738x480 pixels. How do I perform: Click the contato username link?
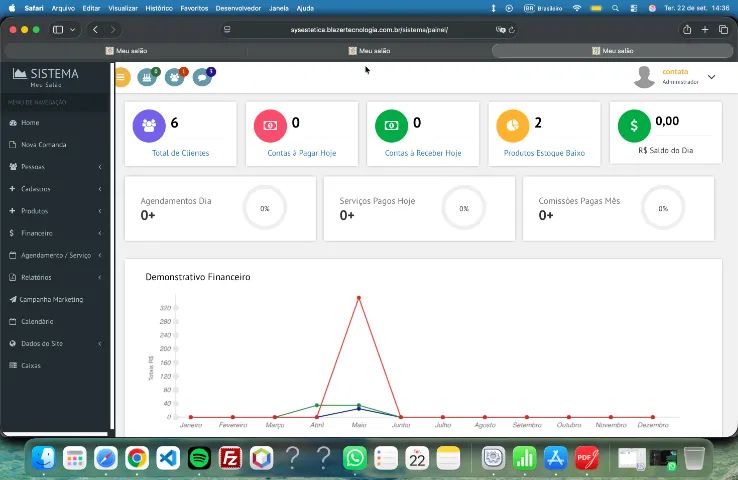tap(675, 72)
